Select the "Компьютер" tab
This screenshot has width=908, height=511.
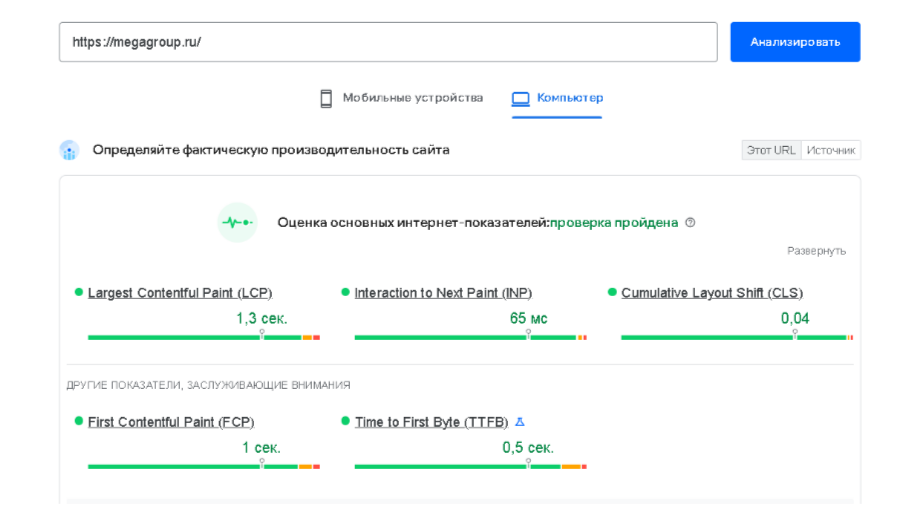pyautogui.click(x=570, y=98)
